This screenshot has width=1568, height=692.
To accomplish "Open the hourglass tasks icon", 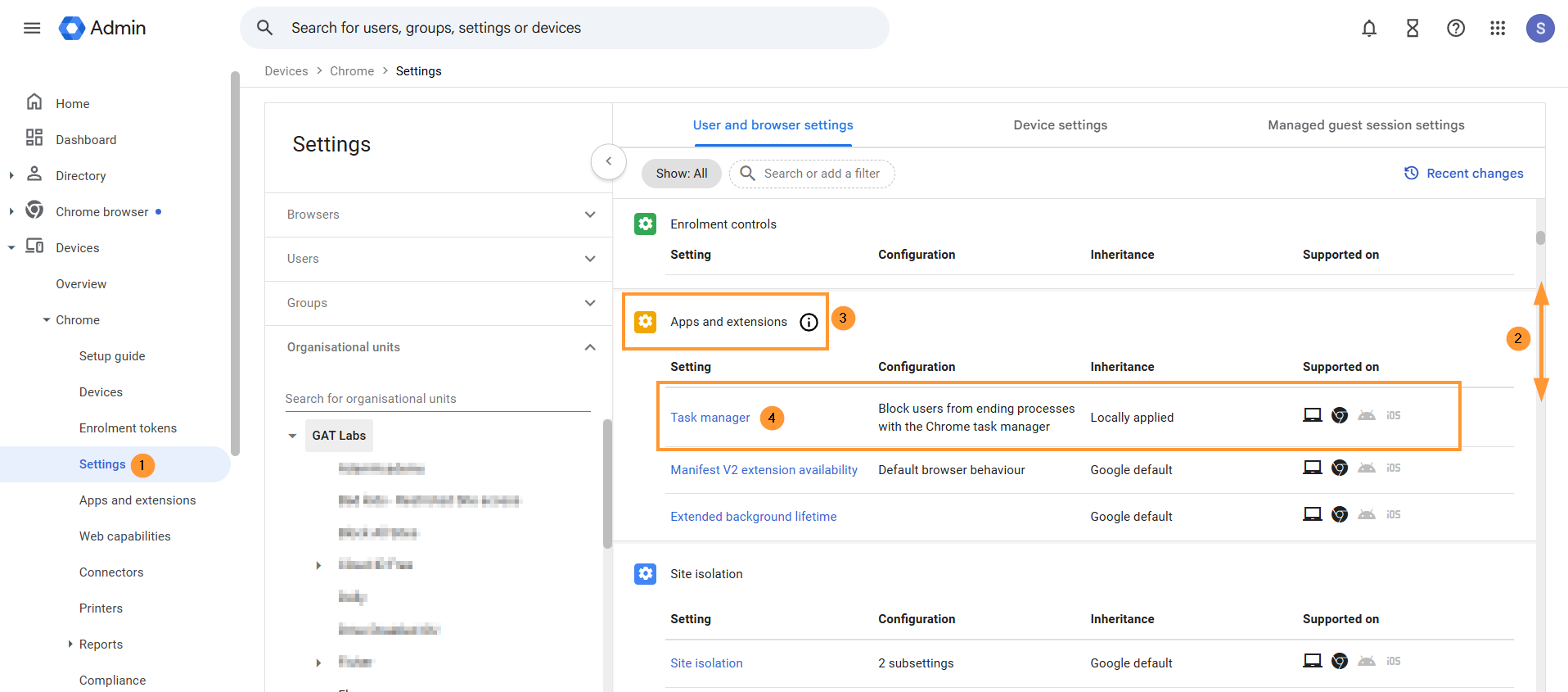I will [x=1413, y=28].
